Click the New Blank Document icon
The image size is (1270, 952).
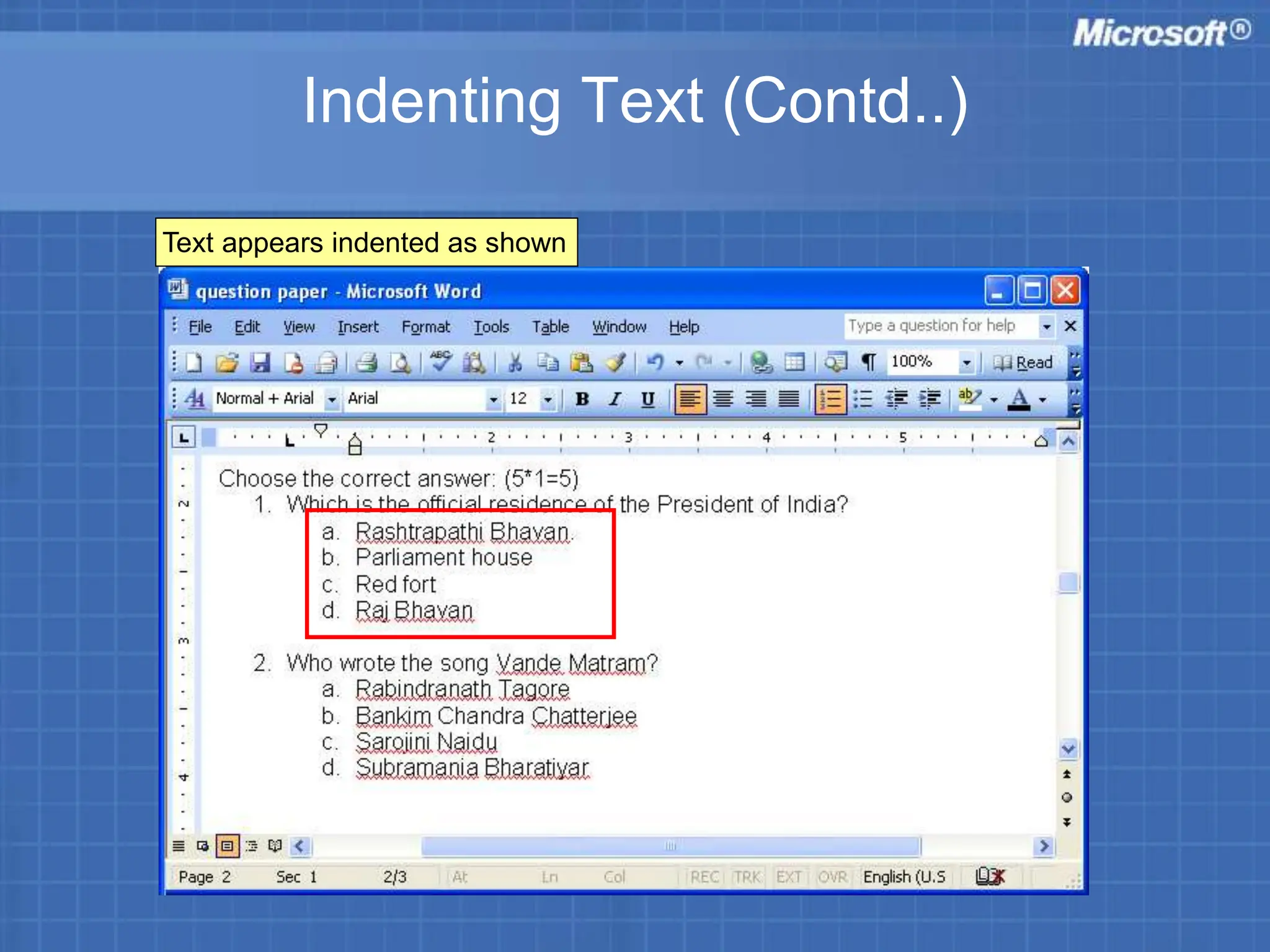coord(194,363)
